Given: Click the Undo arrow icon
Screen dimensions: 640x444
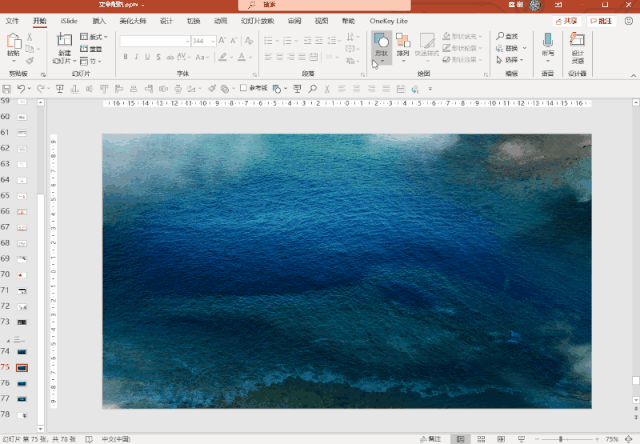Looking at the screenshot, I should click(x=21, y=89).
